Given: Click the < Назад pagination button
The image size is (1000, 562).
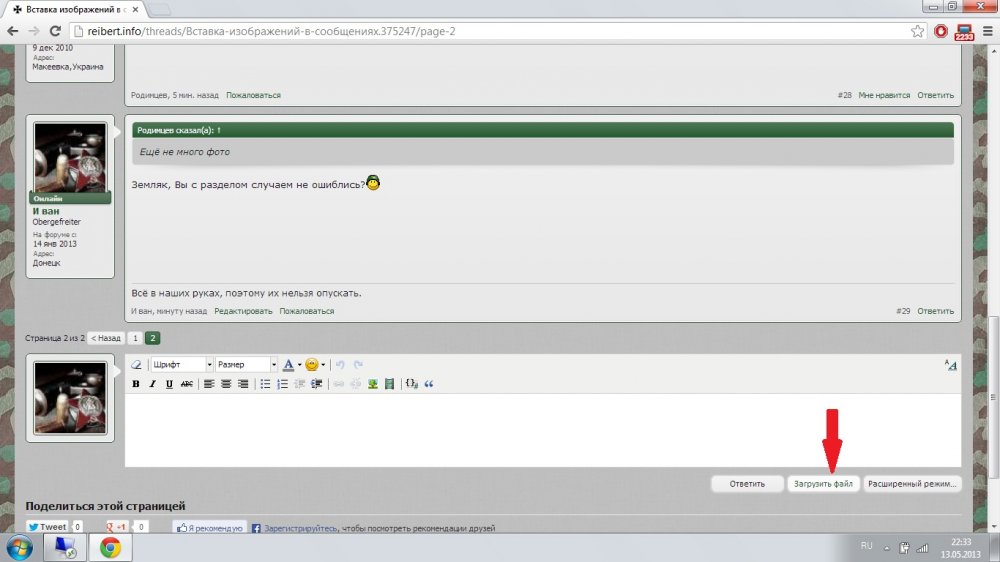Looking at the screenshot, I should pos(106,338).
